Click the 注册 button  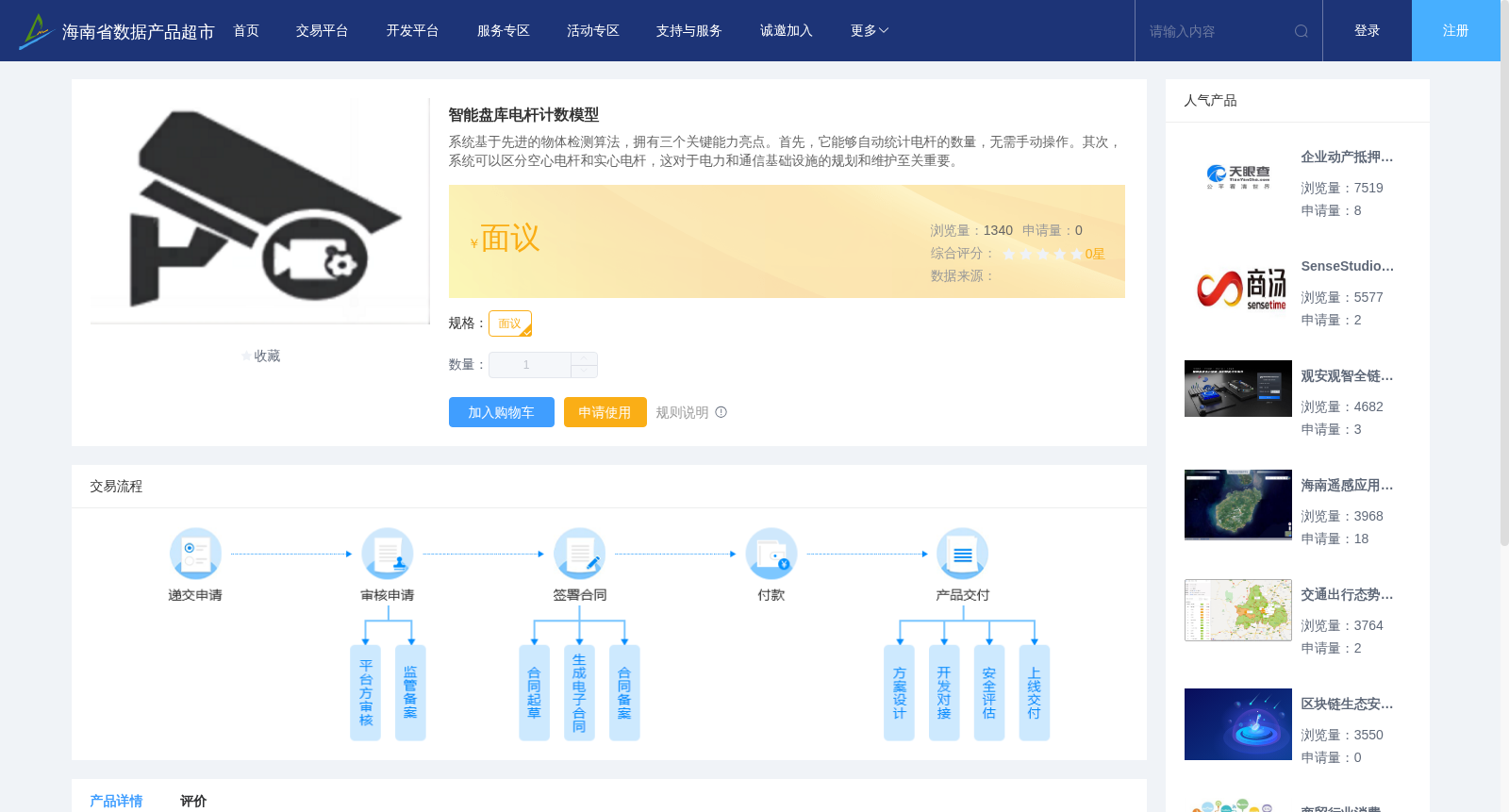[1456, 31]
